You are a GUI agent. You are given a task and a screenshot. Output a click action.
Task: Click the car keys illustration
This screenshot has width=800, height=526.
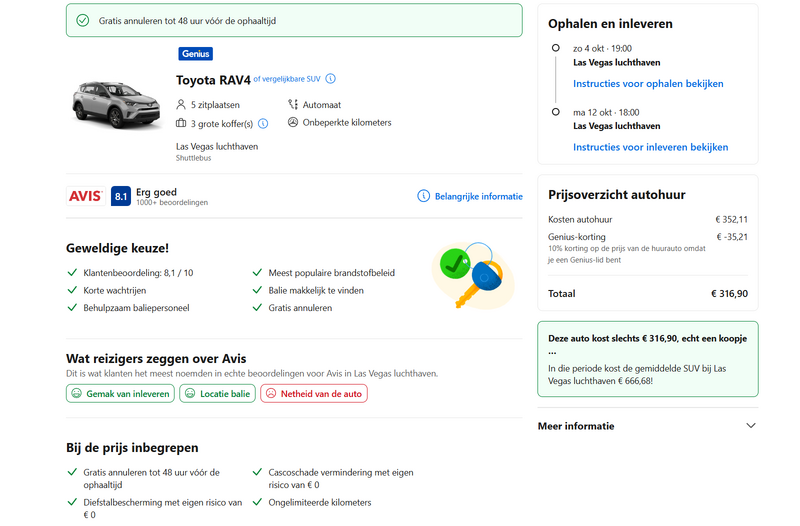[x=473, y=275]
